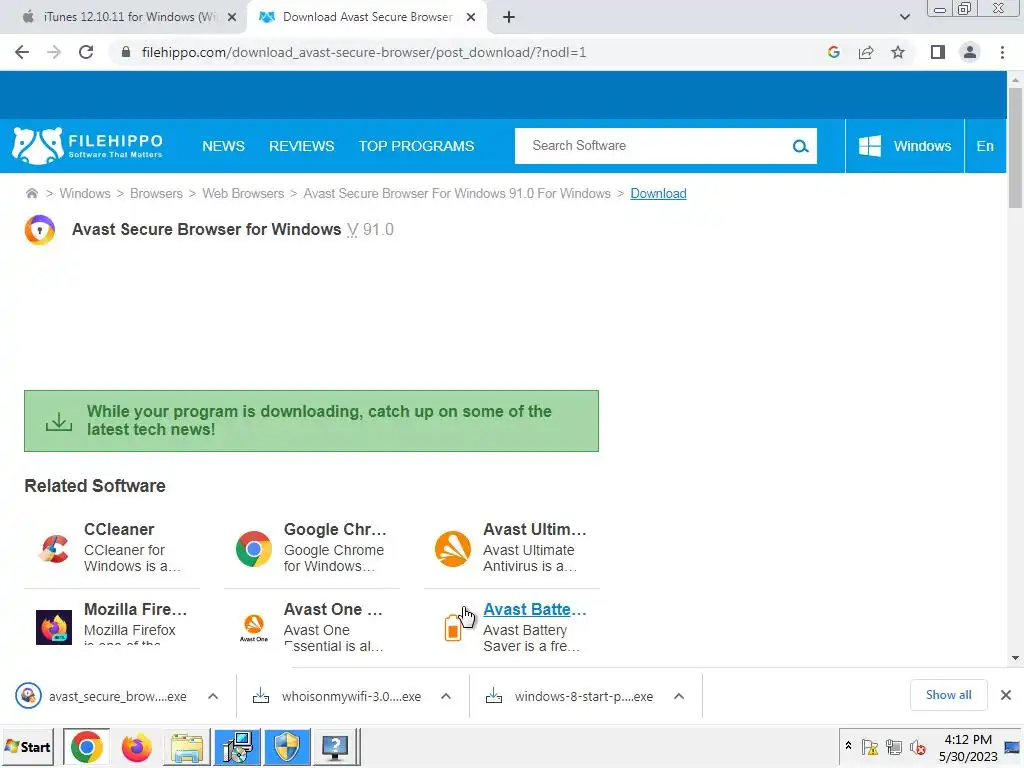The height and width of the screenshot is (768, 1024).
Task: Click the browser back arrow
Action: (22, 52)
